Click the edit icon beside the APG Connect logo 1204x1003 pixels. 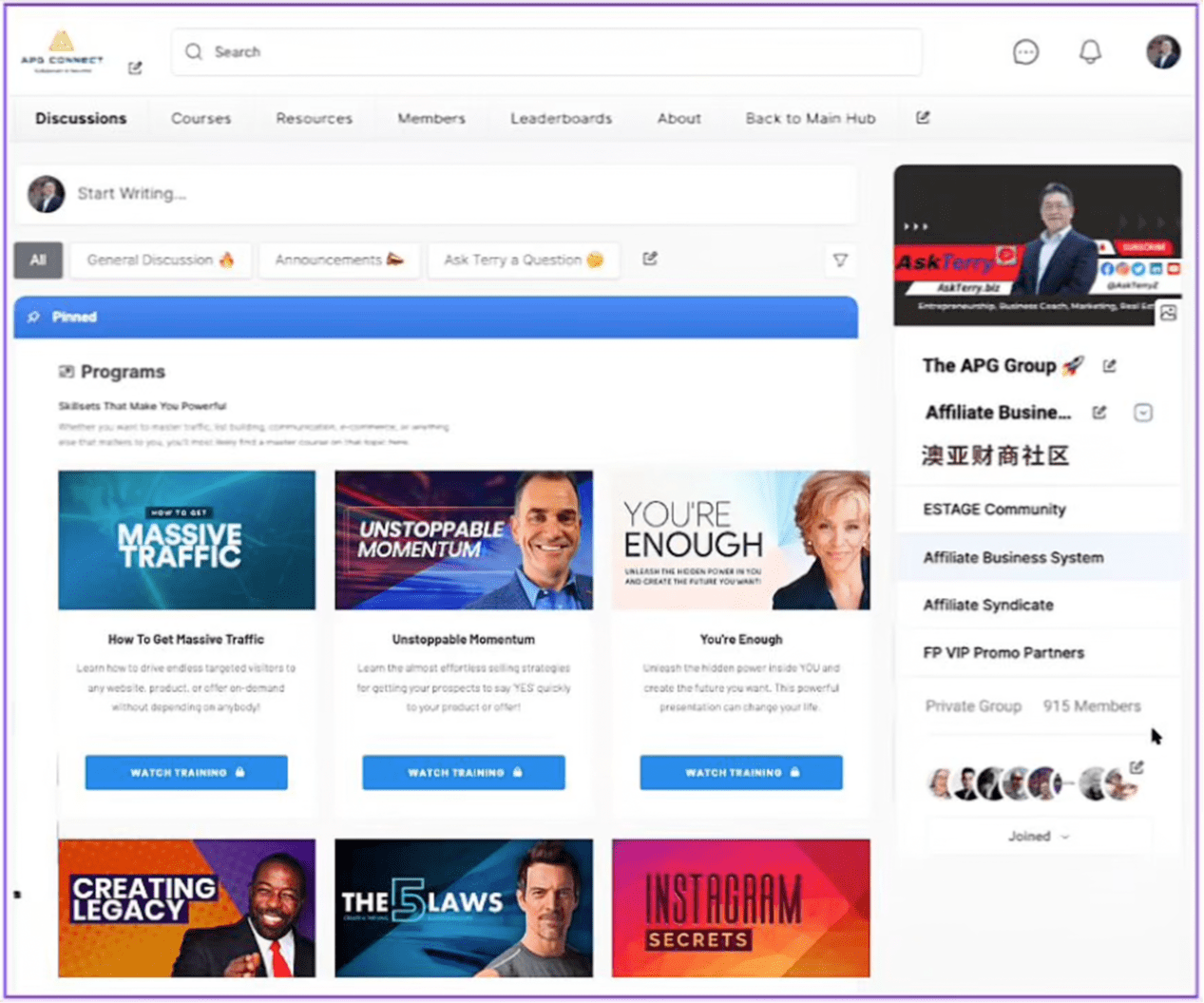135,68
